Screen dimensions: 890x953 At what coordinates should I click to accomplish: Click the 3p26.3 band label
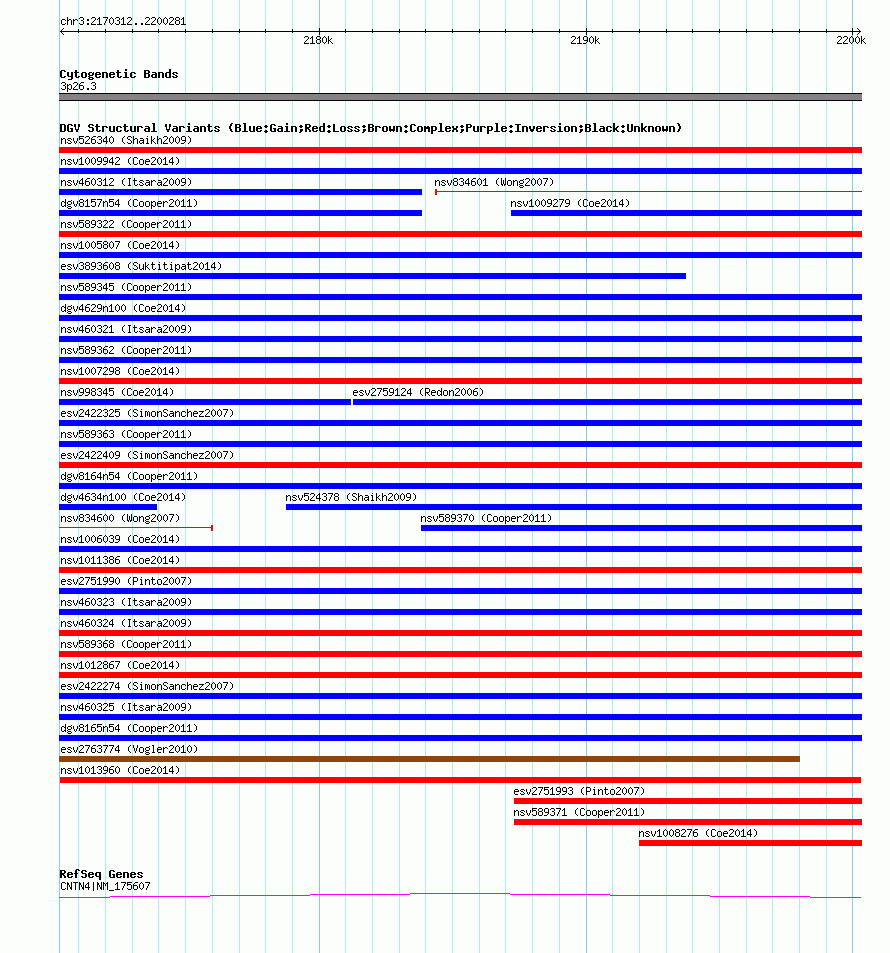pyautogui.click(x=78, y=86)
